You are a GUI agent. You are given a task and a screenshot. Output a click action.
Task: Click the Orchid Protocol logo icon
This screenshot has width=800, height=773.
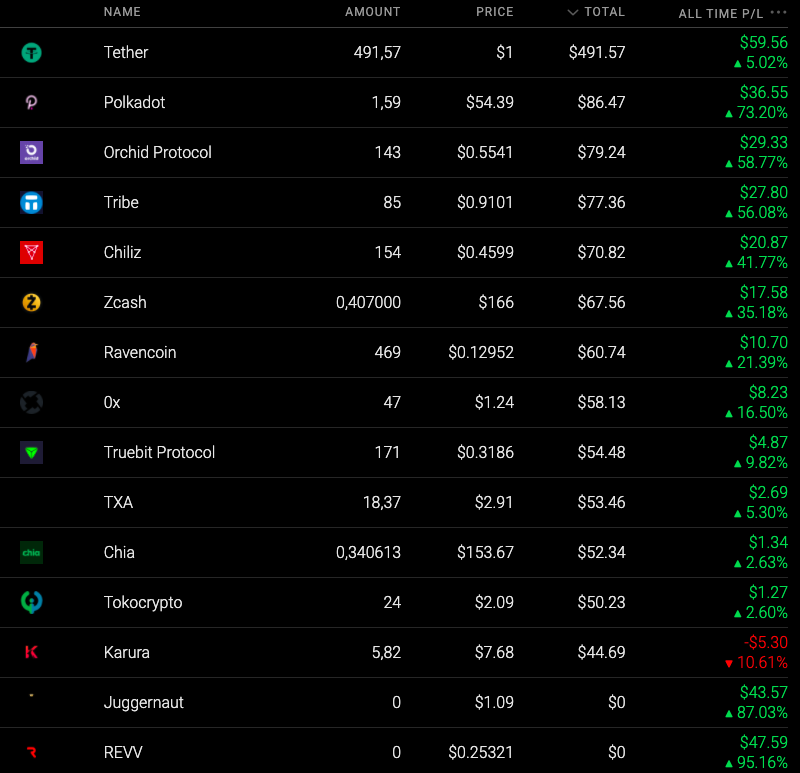[x=31, y=153]
